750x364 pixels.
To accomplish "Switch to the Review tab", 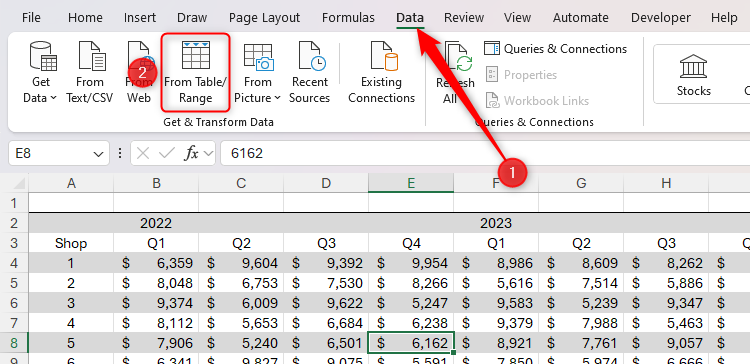I will coord(463,18).
